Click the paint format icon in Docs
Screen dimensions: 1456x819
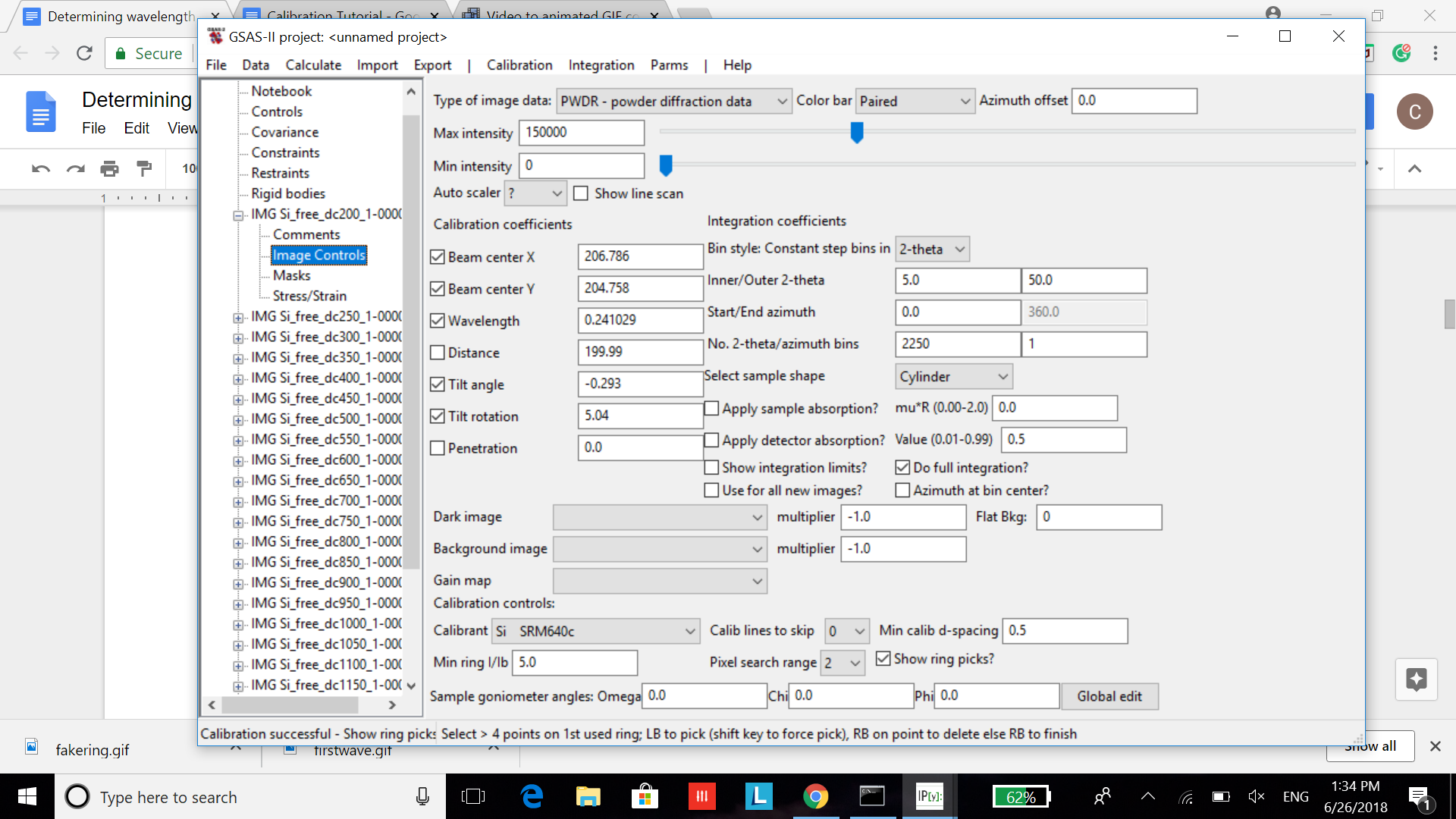point(144,168)
